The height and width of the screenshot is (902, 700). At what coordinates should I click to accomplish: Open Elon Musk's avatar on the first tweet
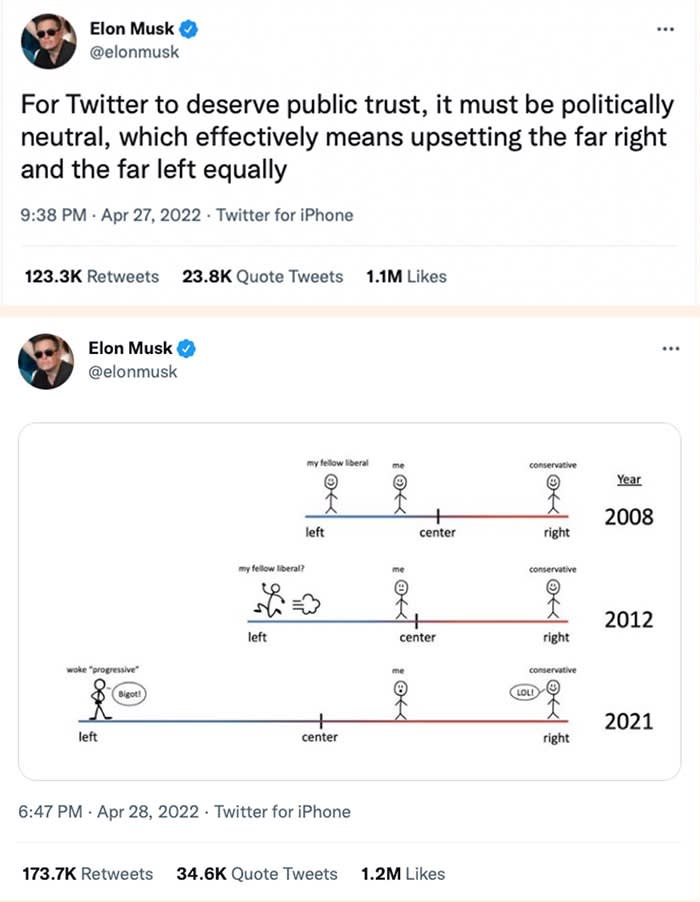(x=47, y=41)
